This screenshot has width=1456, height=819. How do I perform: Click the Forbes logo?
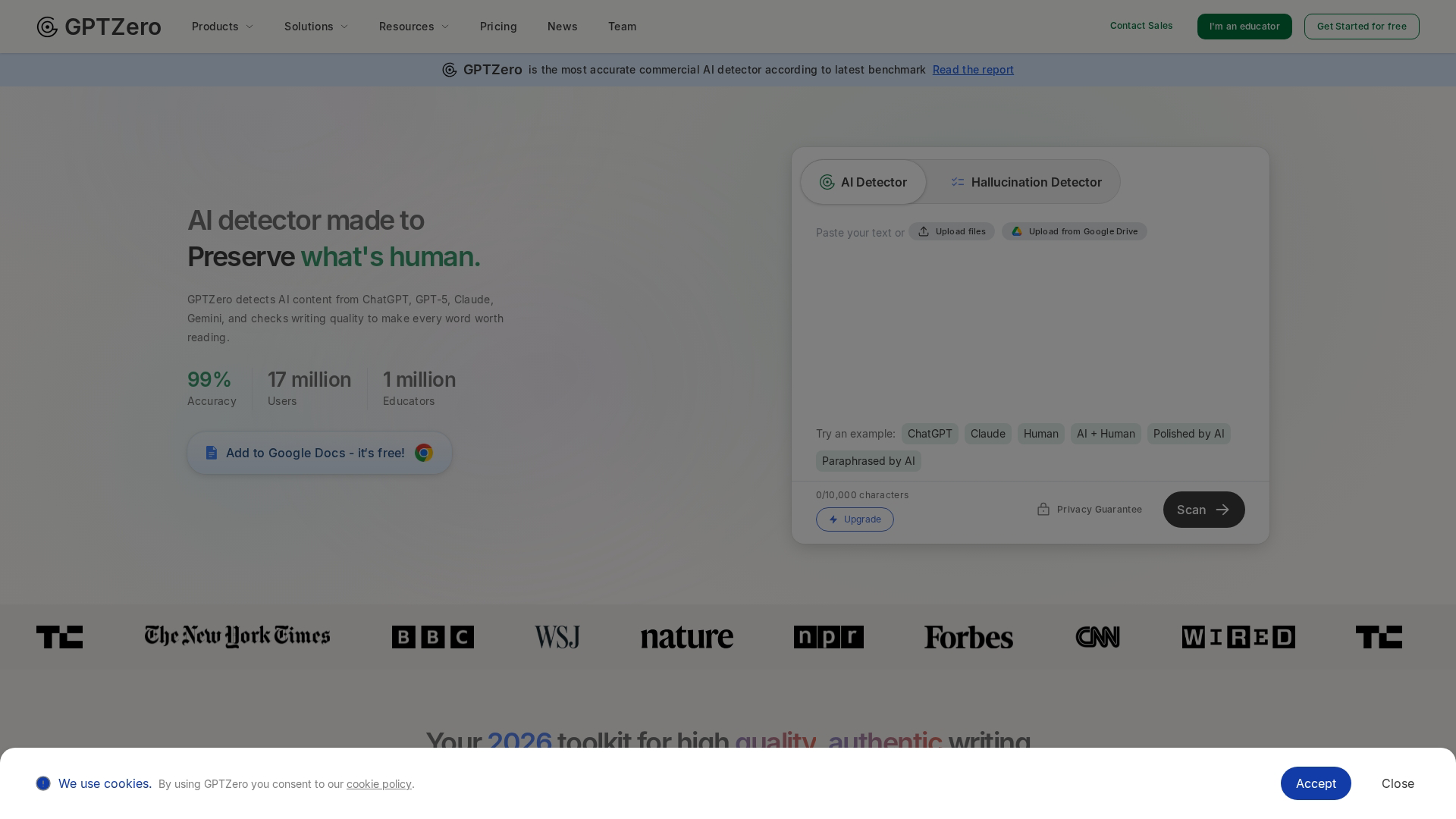click(968, 637)
